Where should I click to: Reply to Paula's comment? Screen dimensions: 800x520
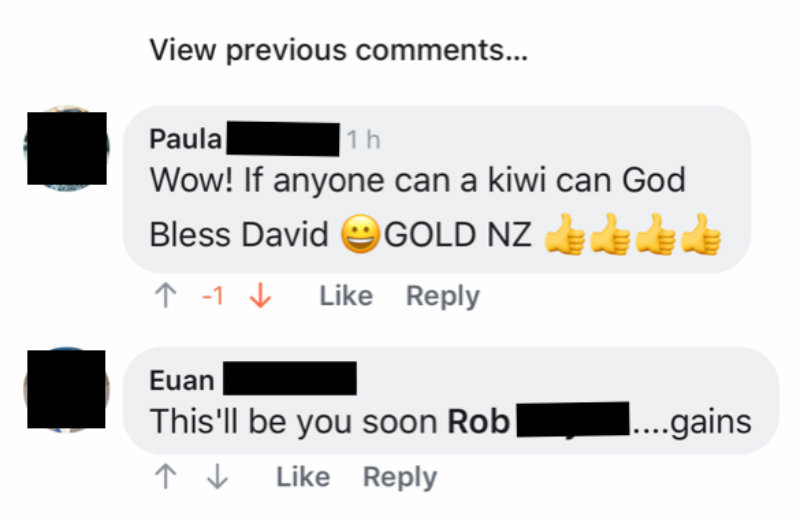[442, 296]
